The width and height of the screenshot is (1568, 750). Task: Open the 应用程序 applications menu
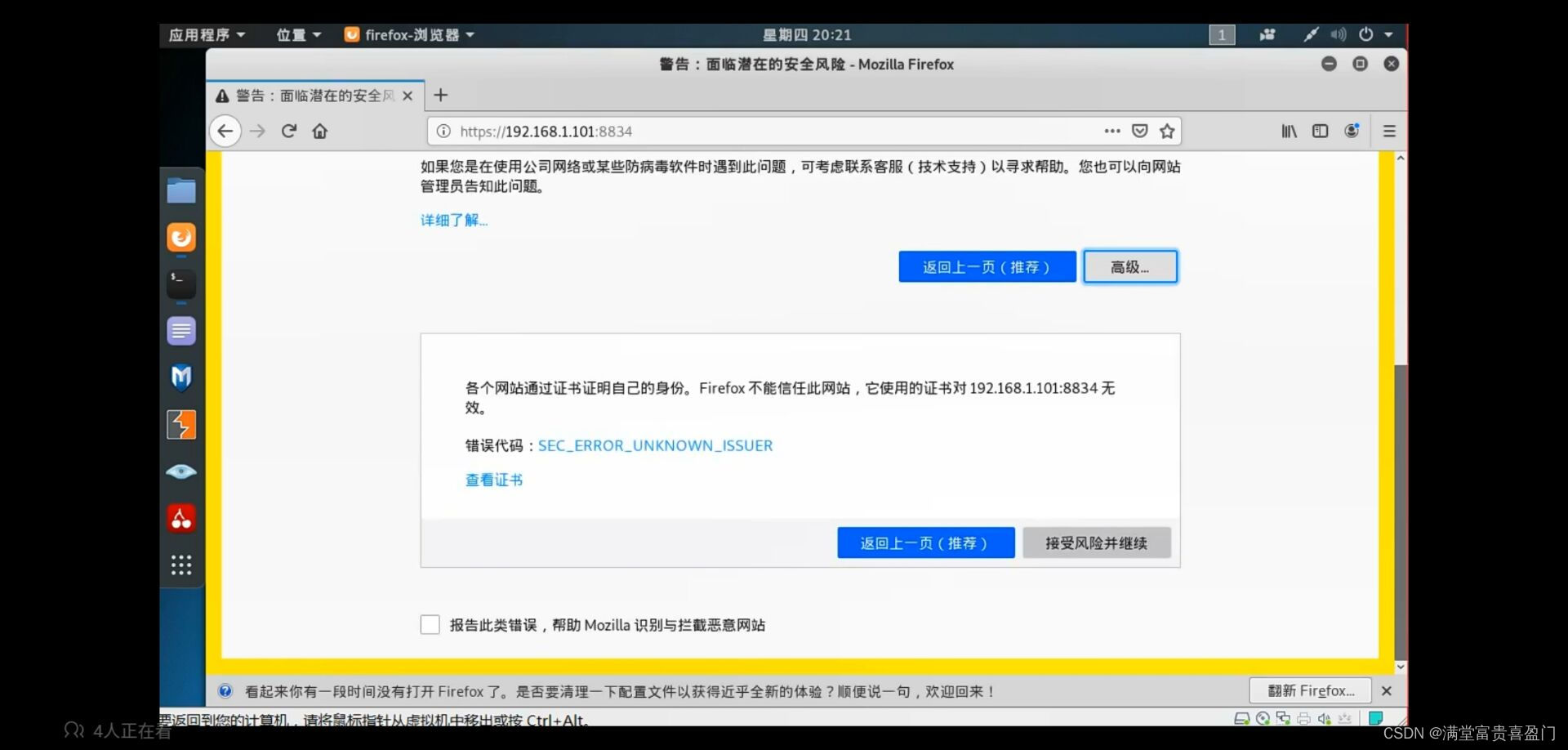[207, 34]
